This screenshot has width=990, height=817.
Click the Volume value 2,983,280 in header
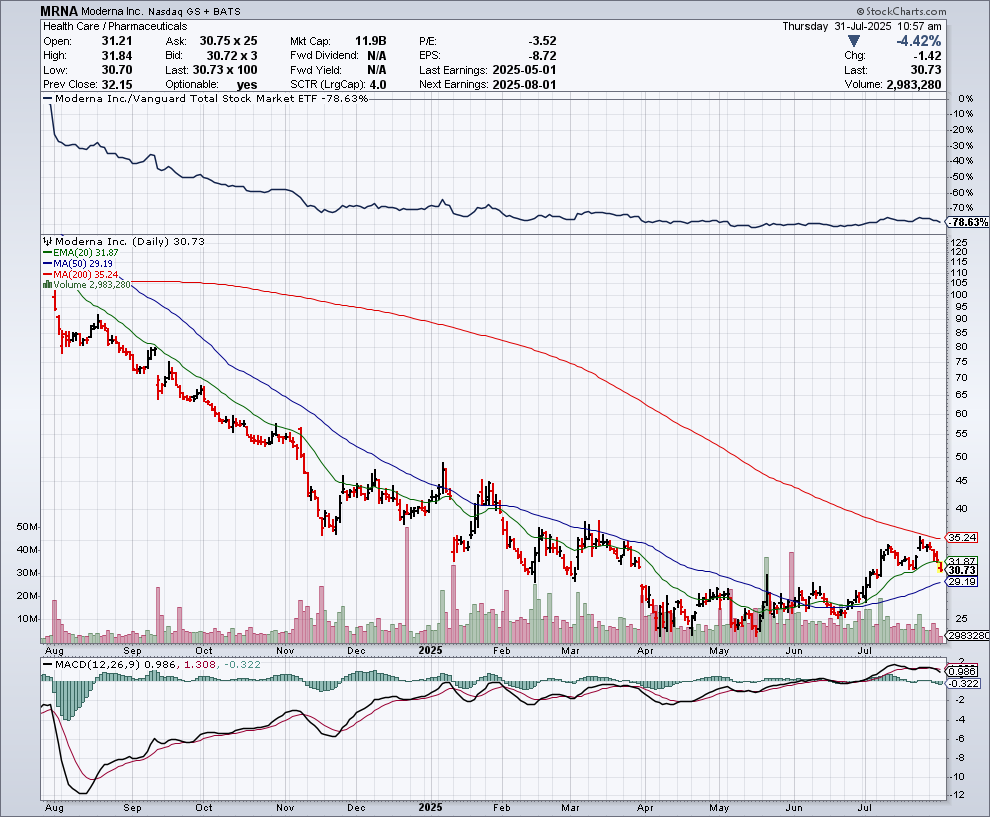914,85
